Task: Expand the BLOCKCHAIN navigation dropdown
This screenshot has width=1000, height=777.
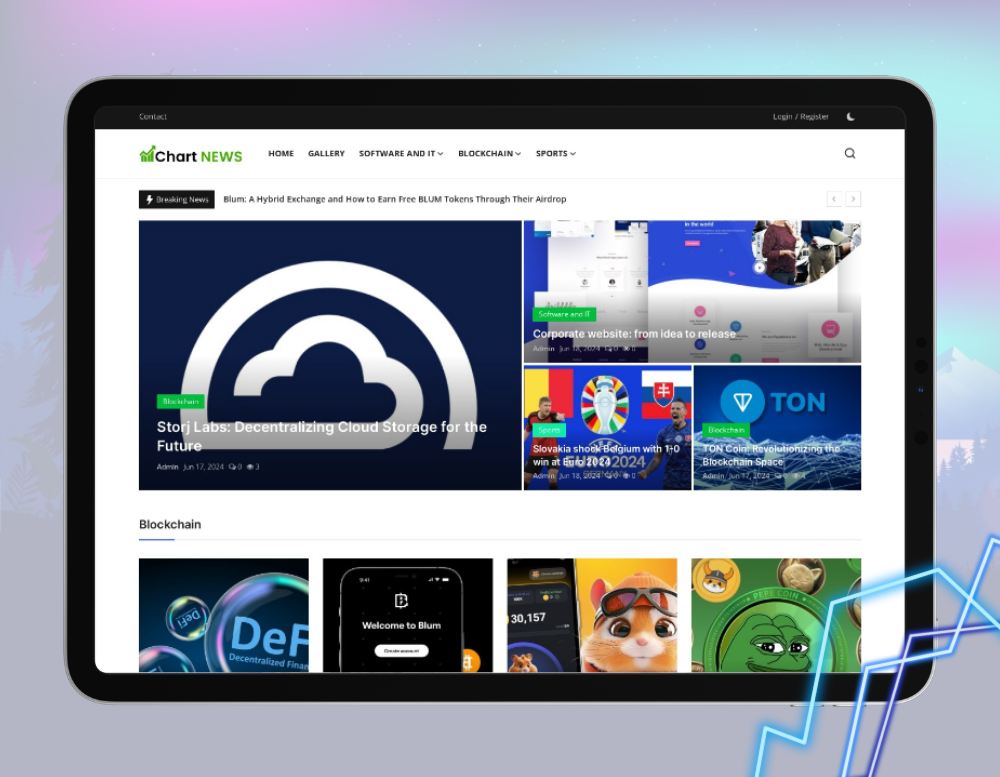Action: (x=490, y=154)
